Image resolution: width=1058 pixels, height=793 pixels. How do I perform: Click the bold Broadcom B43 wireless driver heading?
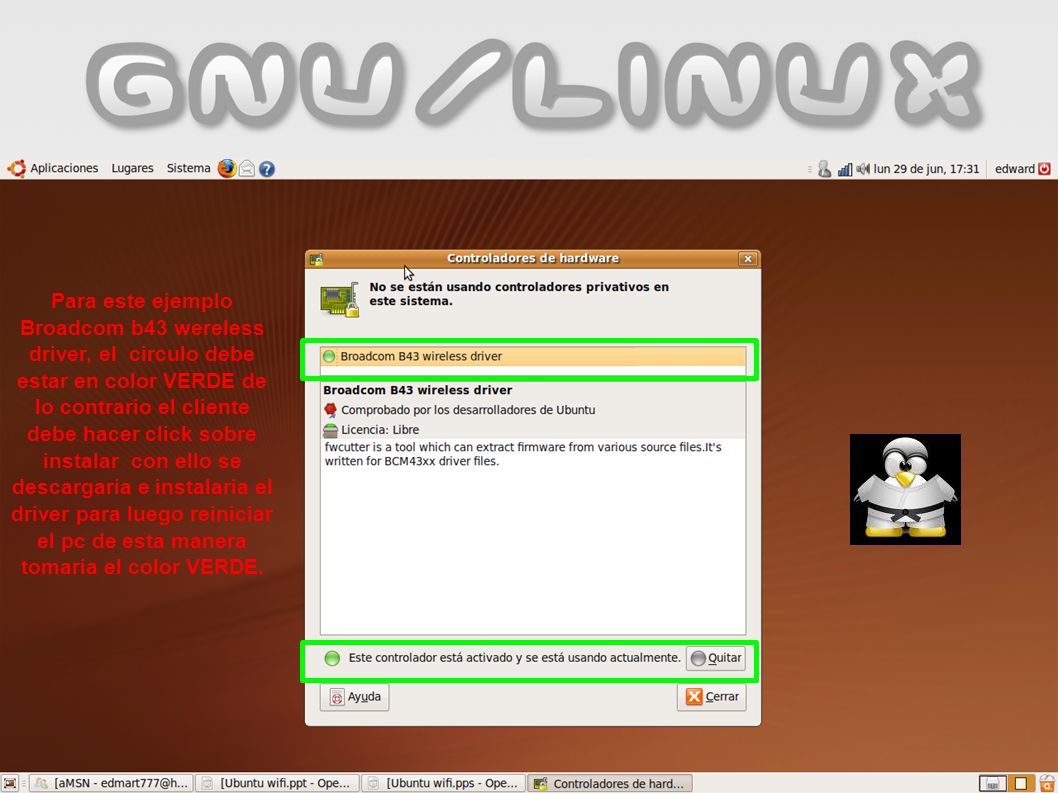click(x=418, y=390)
